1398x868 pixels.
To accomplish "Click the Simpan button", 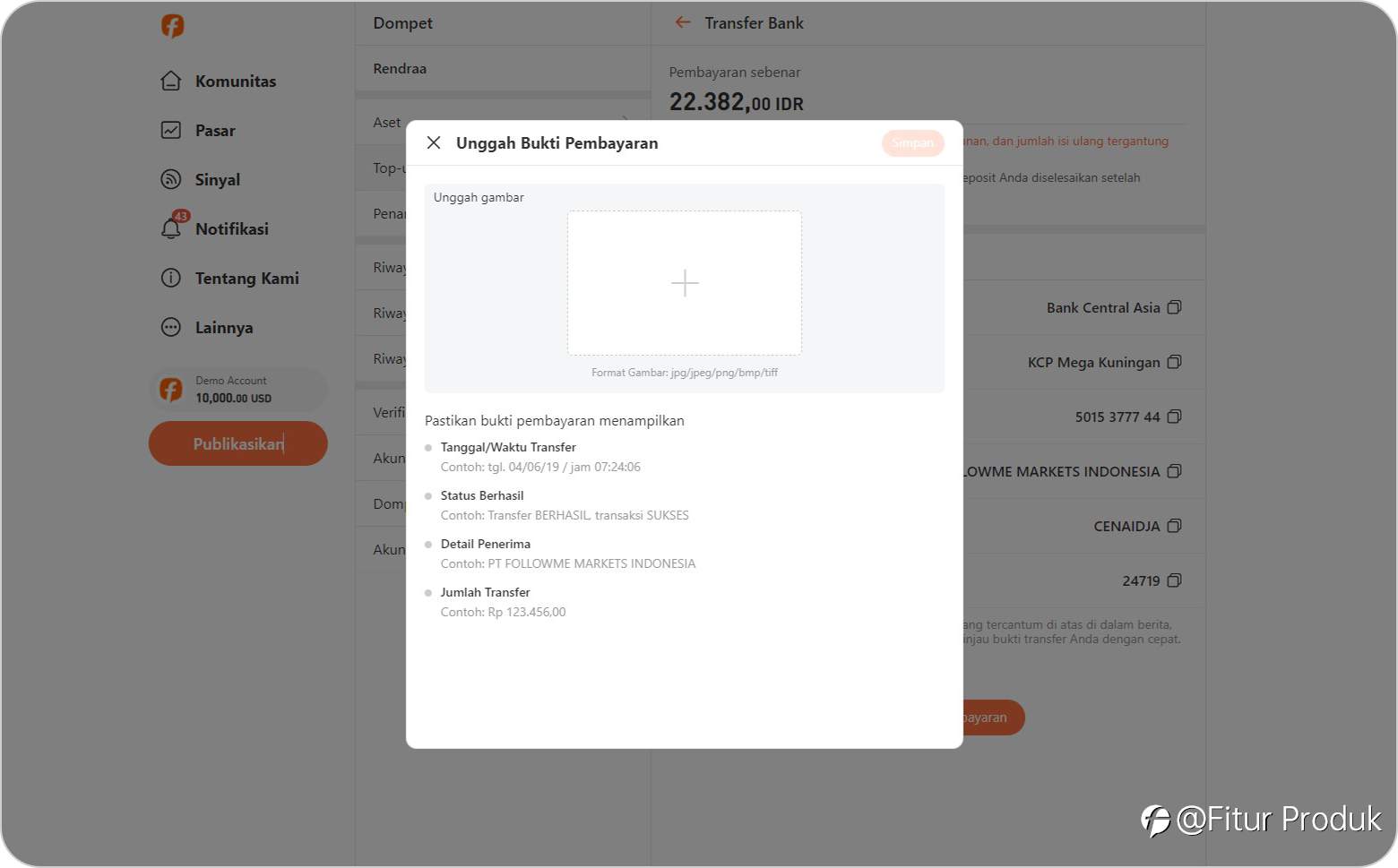I will tap(912, 142).
